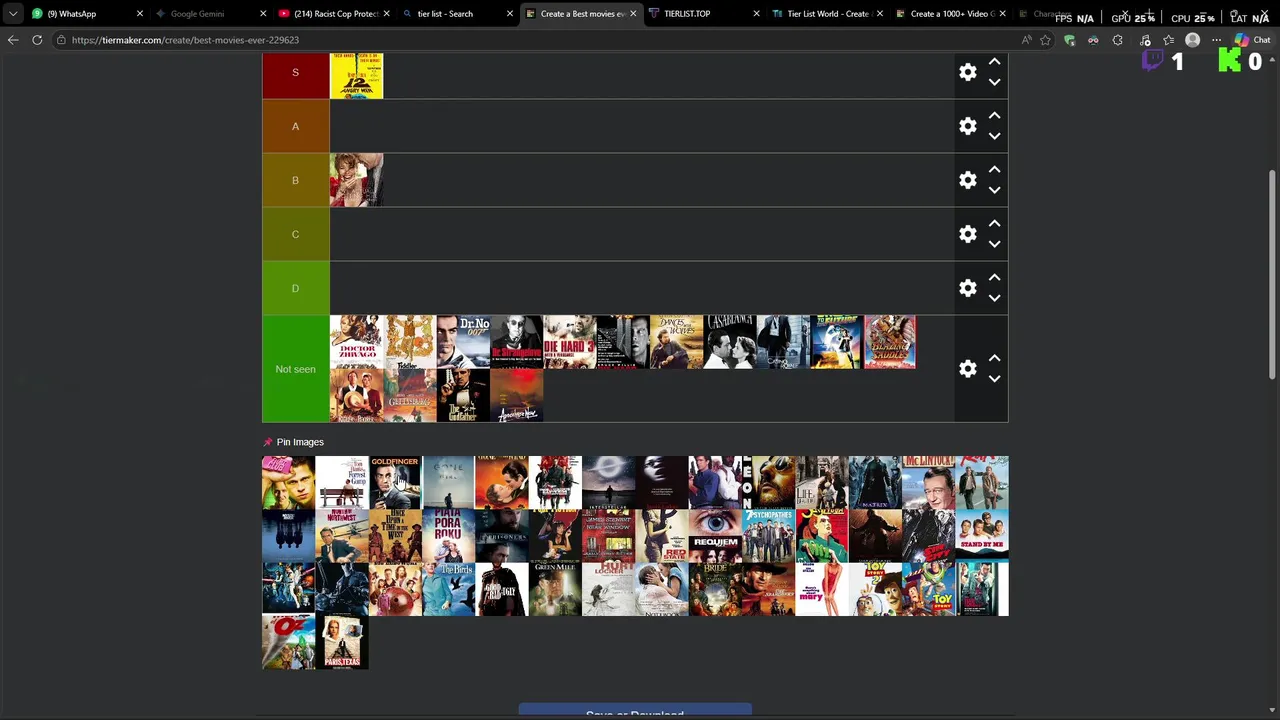This screenshot has height=720, width=1280.
Task: Select the Apocalypse Now poster
Action: point(516,395)
